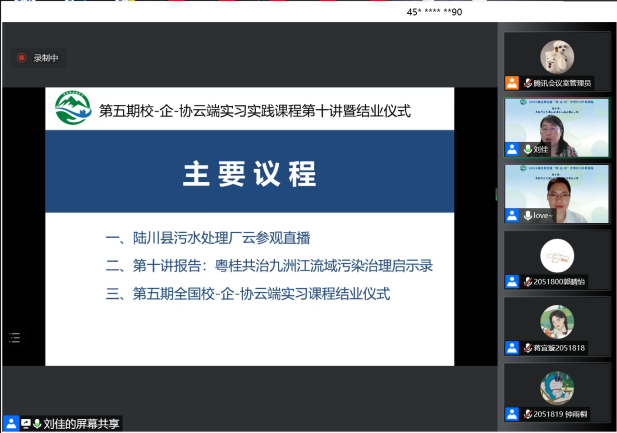Image resolution: width=617 pixels, height=433 pixels.
Task: Click agenda item 陆川县污水处理厂云参观直播
Action: (208, 238)
